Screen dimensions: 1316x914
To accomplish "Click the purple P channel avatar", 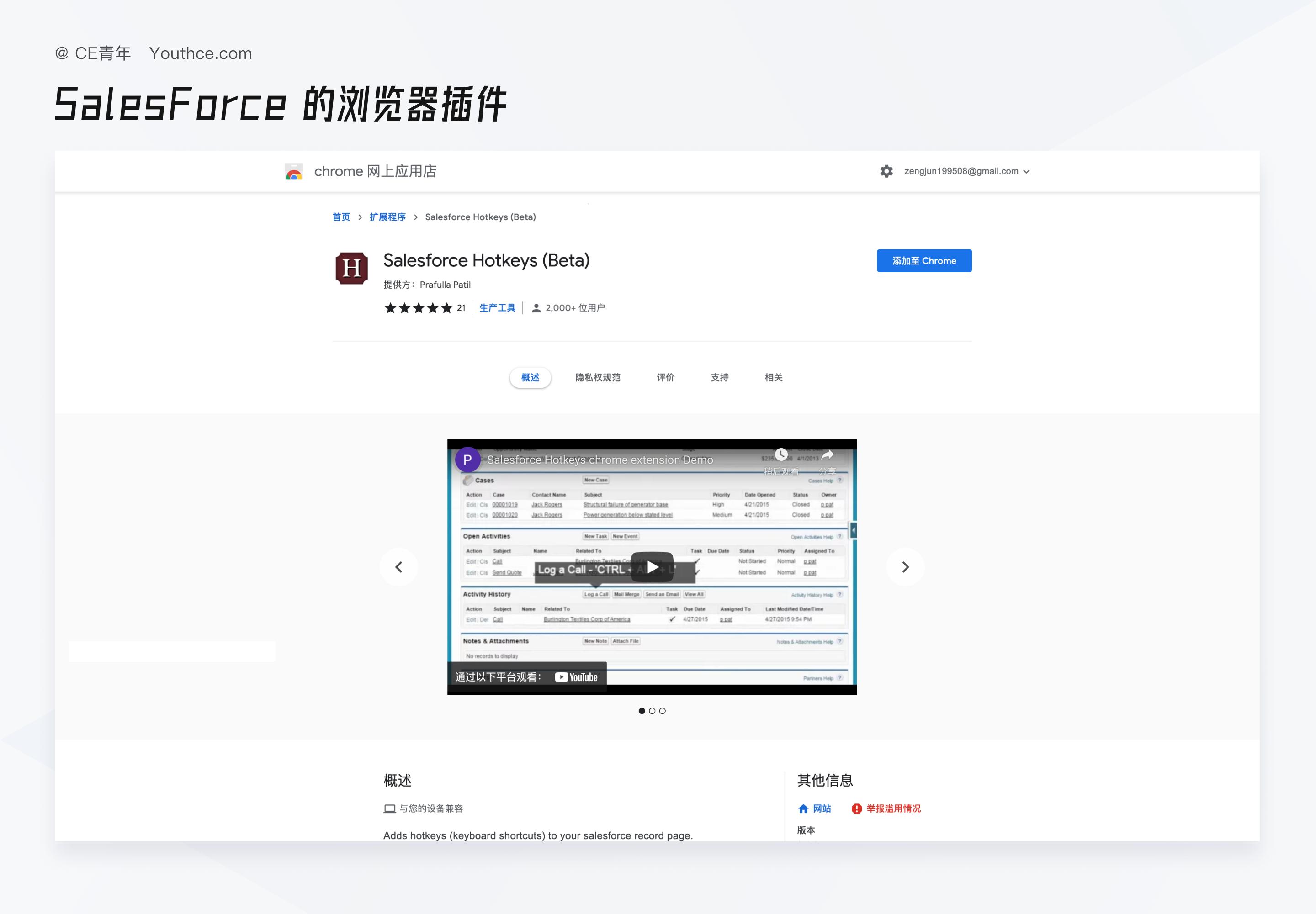I will coord(467,460).
